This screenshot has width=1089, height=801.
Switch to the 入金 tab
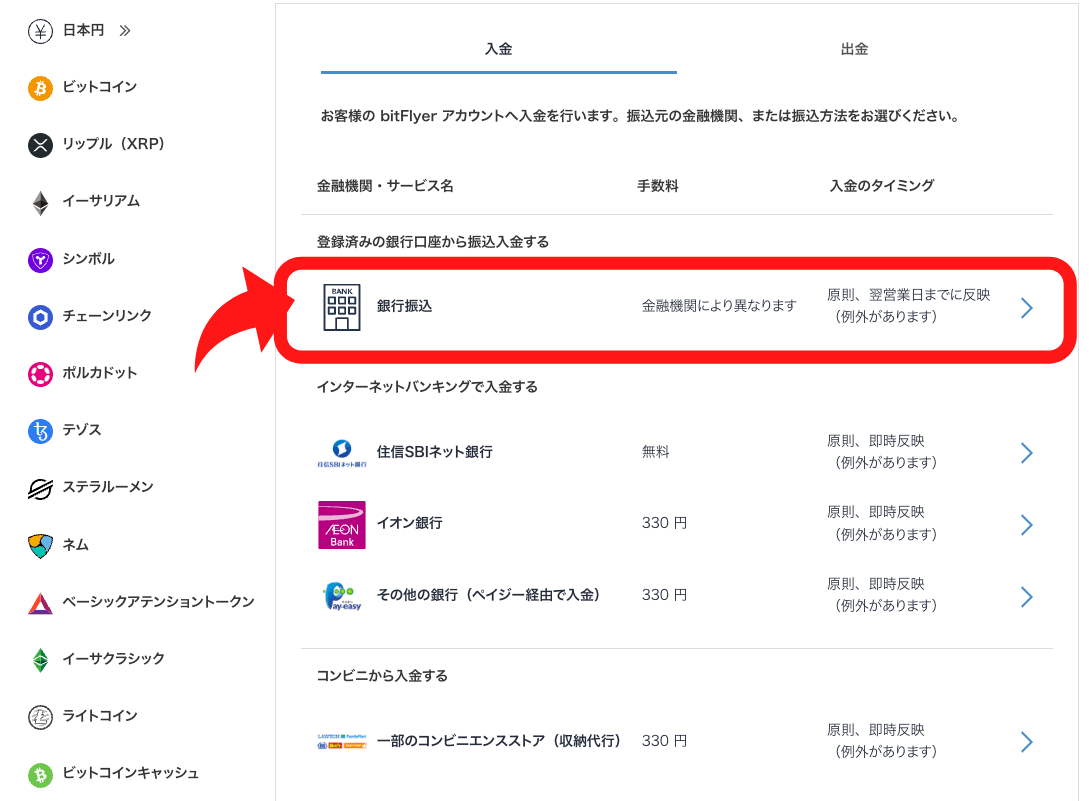tap(499, 49)
